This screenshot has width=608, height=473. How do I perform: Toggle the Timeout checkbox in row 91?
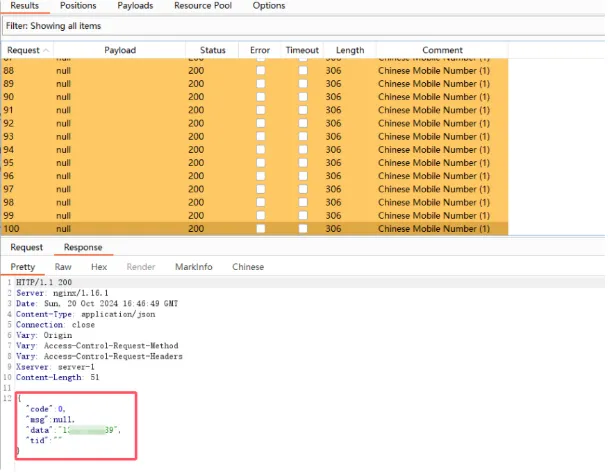pos(303,110)
